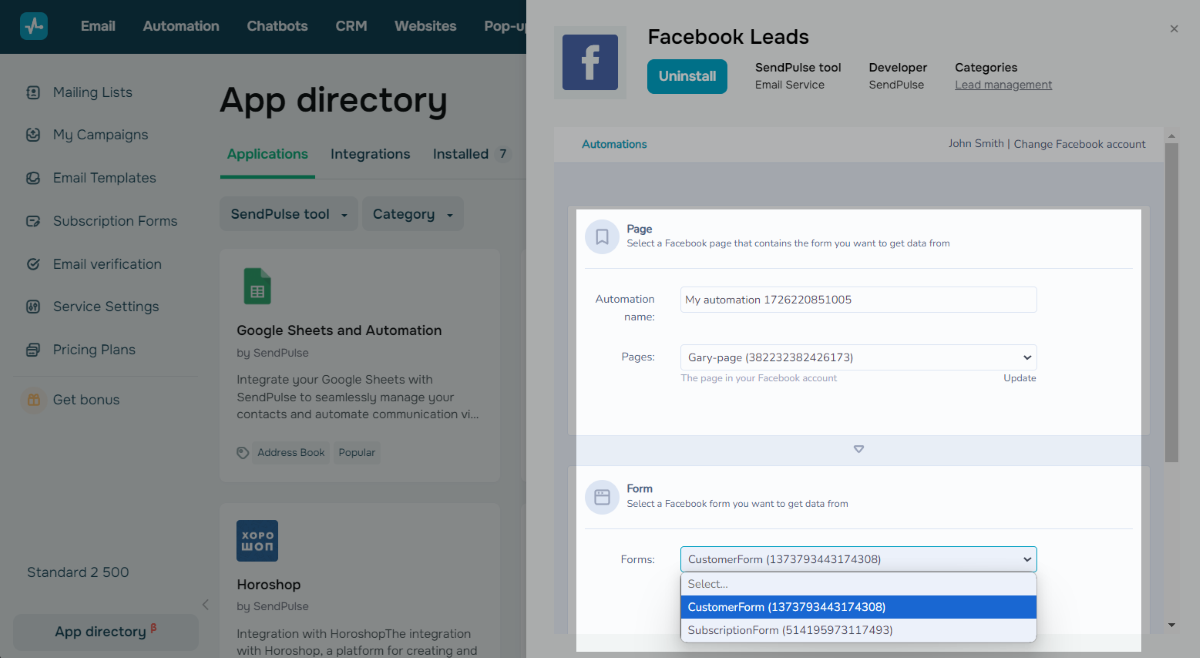
Task: Click the Uninstall button
Action: (687, 76)
